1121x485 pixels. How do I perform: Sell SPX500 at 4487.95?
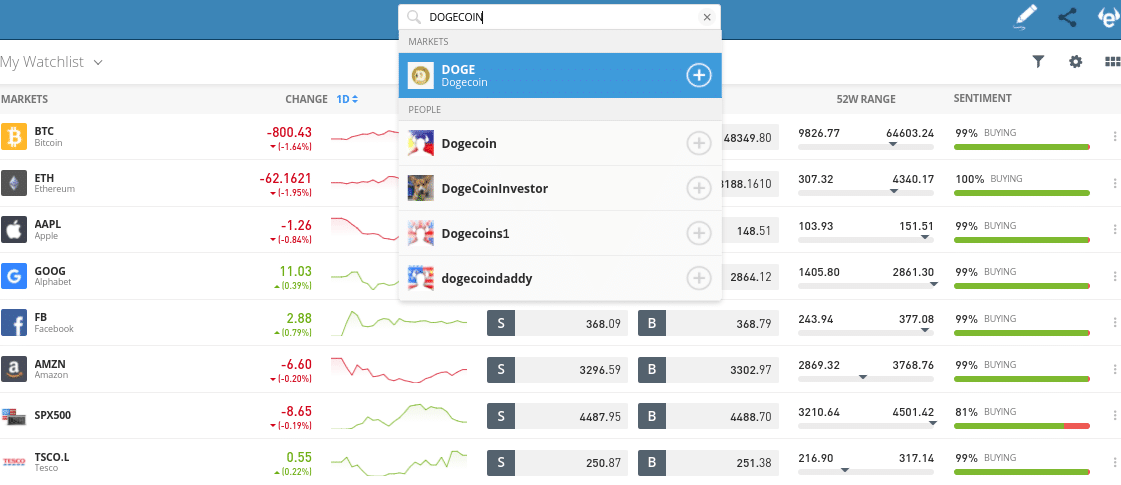(x=557, y=416)
